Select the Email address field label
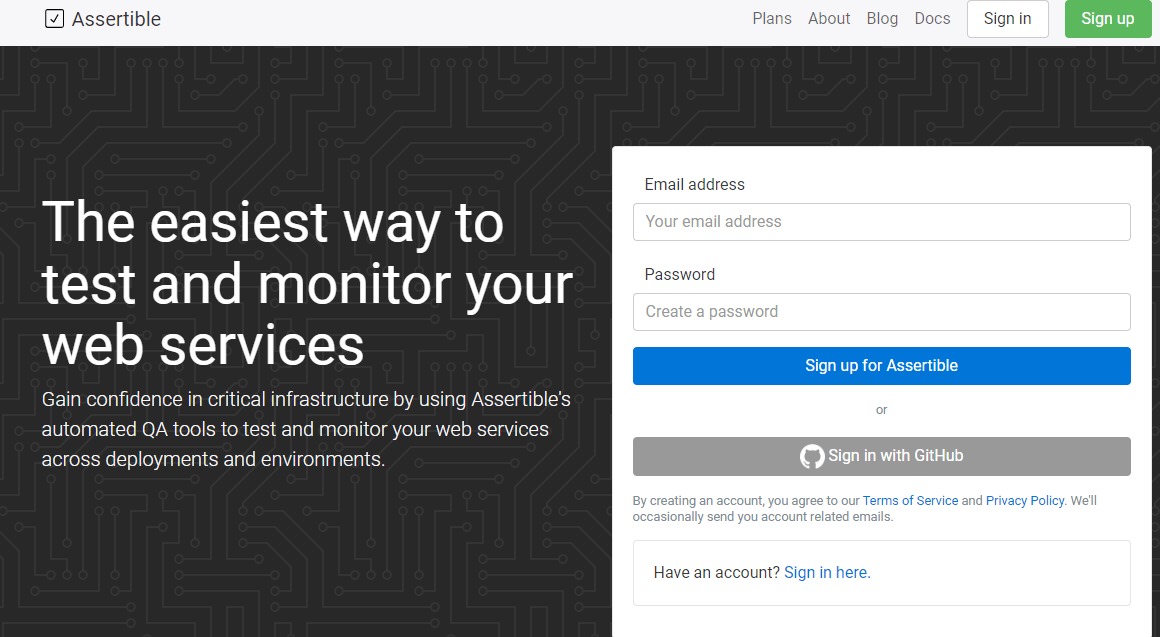 (x=695, y=184)
